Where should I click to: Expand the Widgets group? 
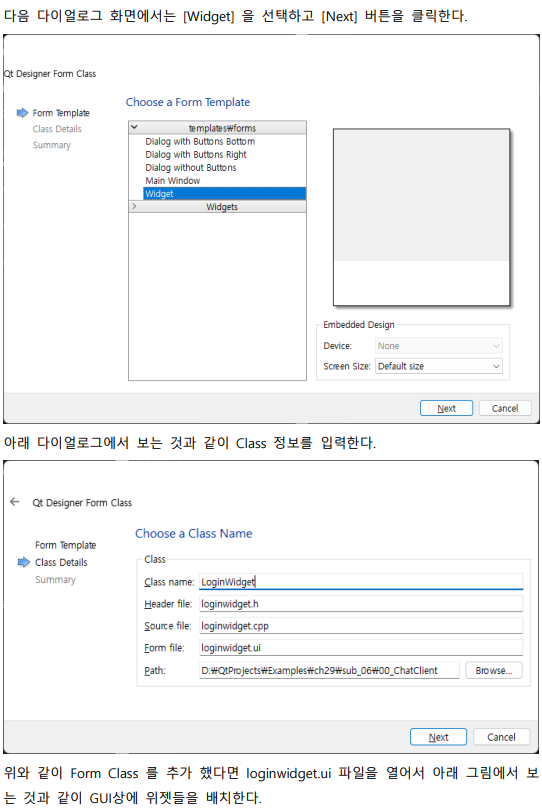click(x=134, y=206)
